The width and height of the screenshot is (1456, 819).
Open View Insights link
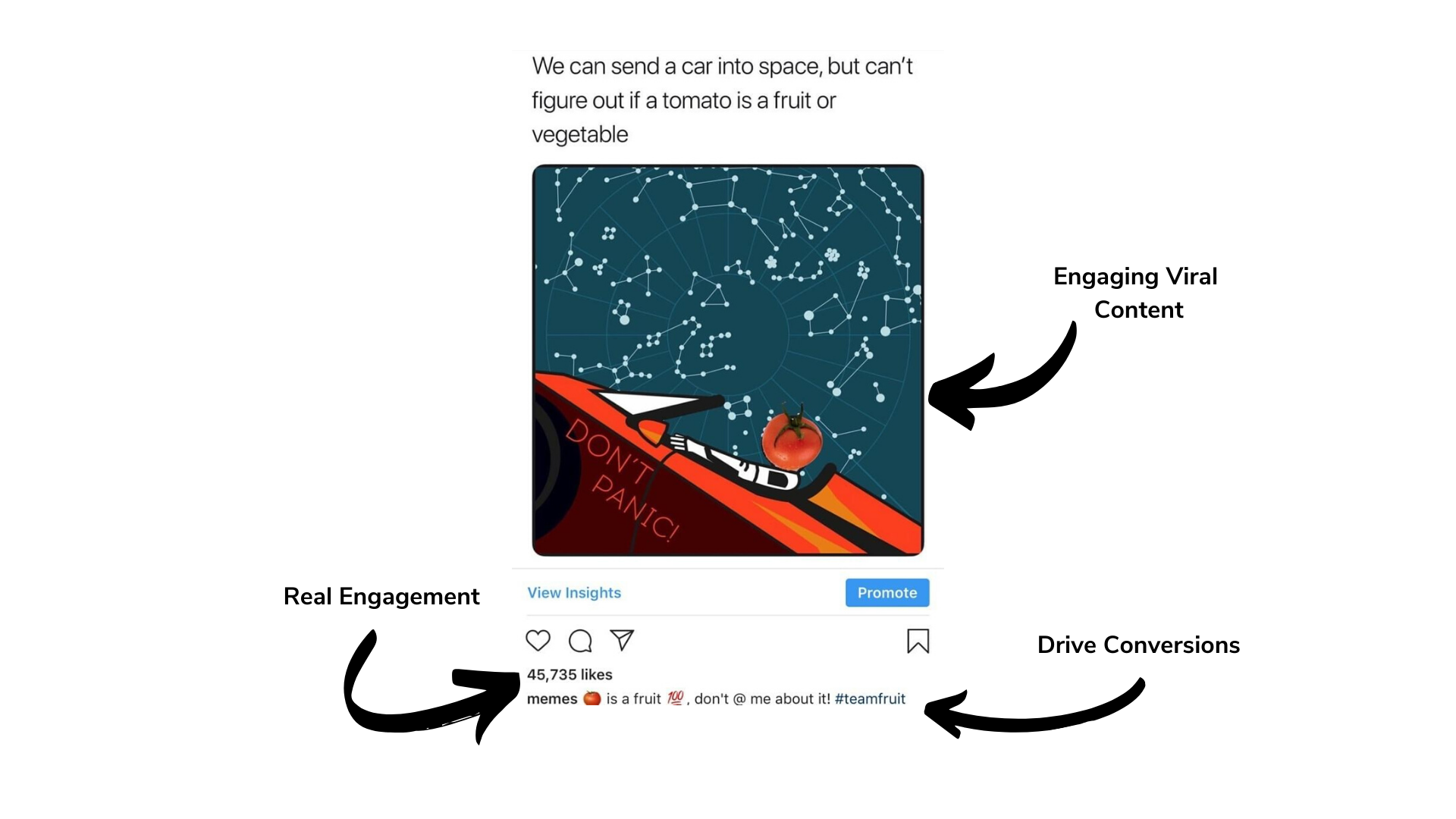tap(574, 592)
